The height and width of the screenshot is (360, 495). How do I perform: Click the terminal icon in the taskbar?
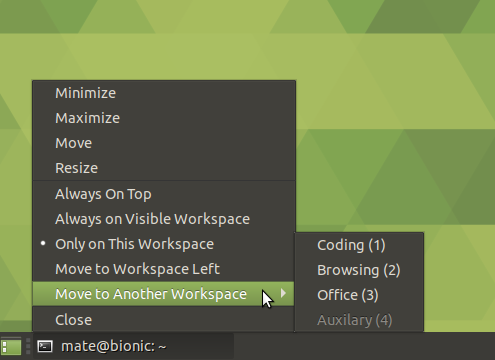pos(45,346)
